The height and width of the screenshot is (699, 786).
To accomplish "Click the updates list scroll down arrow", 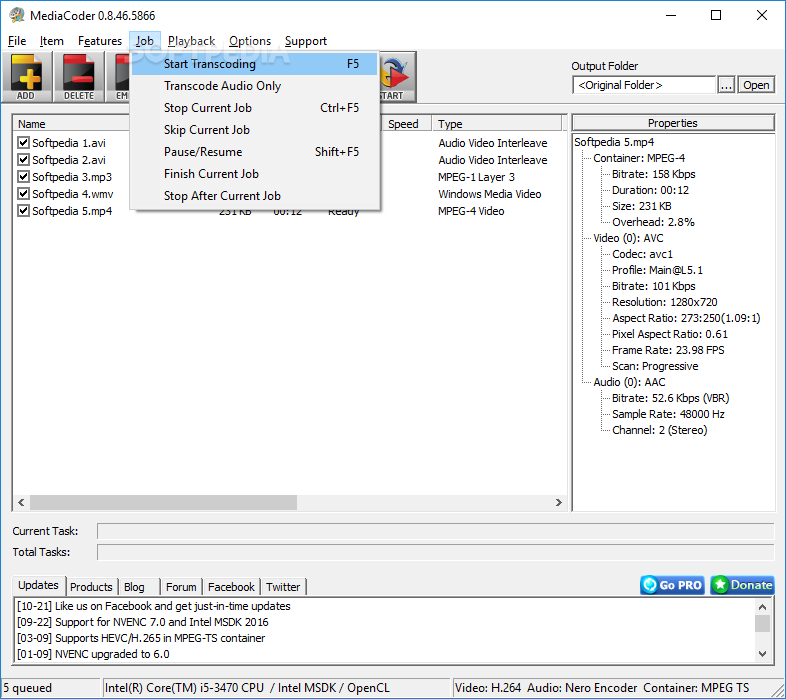I will pos(762,654).
